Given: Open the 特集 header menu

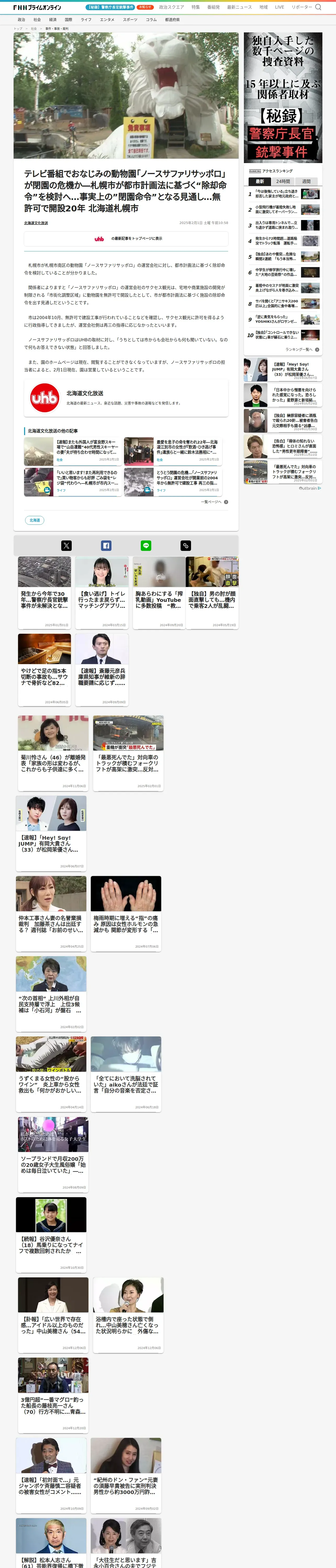Looking at the screenshot, I should (196, 7).
